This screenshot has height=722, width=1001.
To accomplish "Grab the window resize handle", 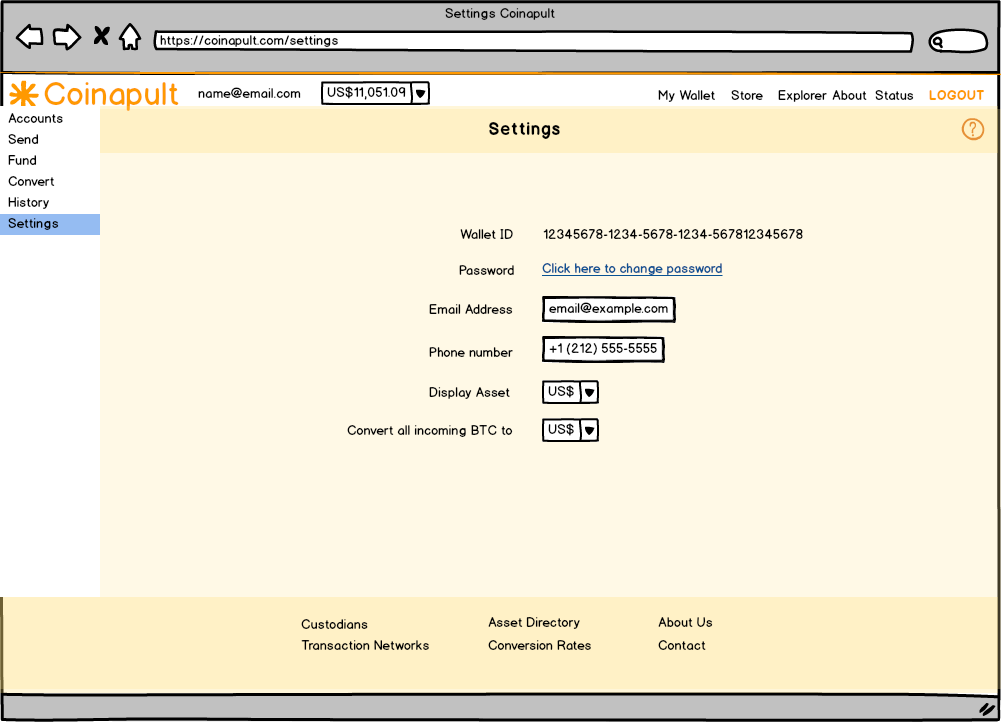I will [985, 707].
